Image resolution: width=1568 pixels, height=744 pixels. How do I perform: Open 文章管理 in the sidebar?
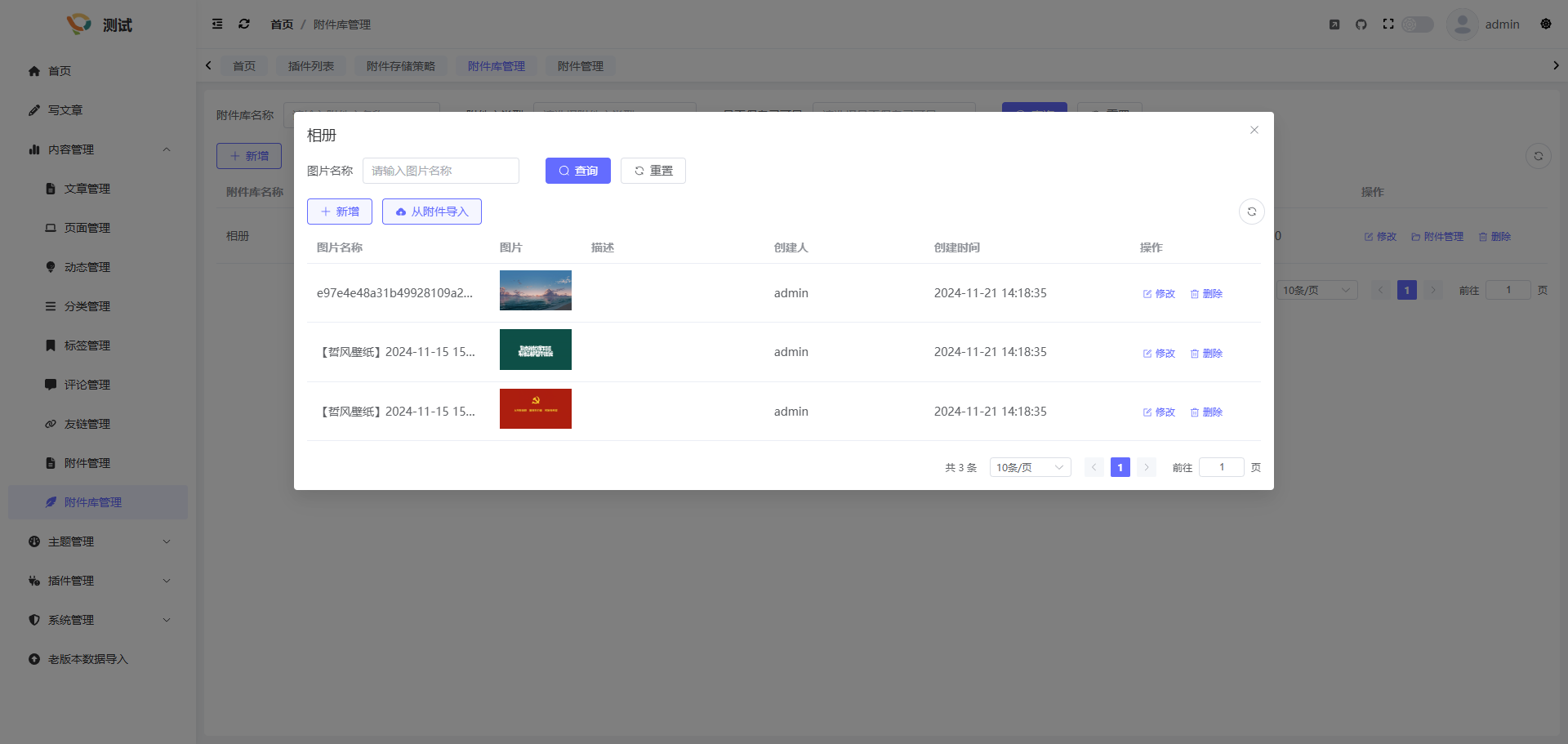click(87, 189)
